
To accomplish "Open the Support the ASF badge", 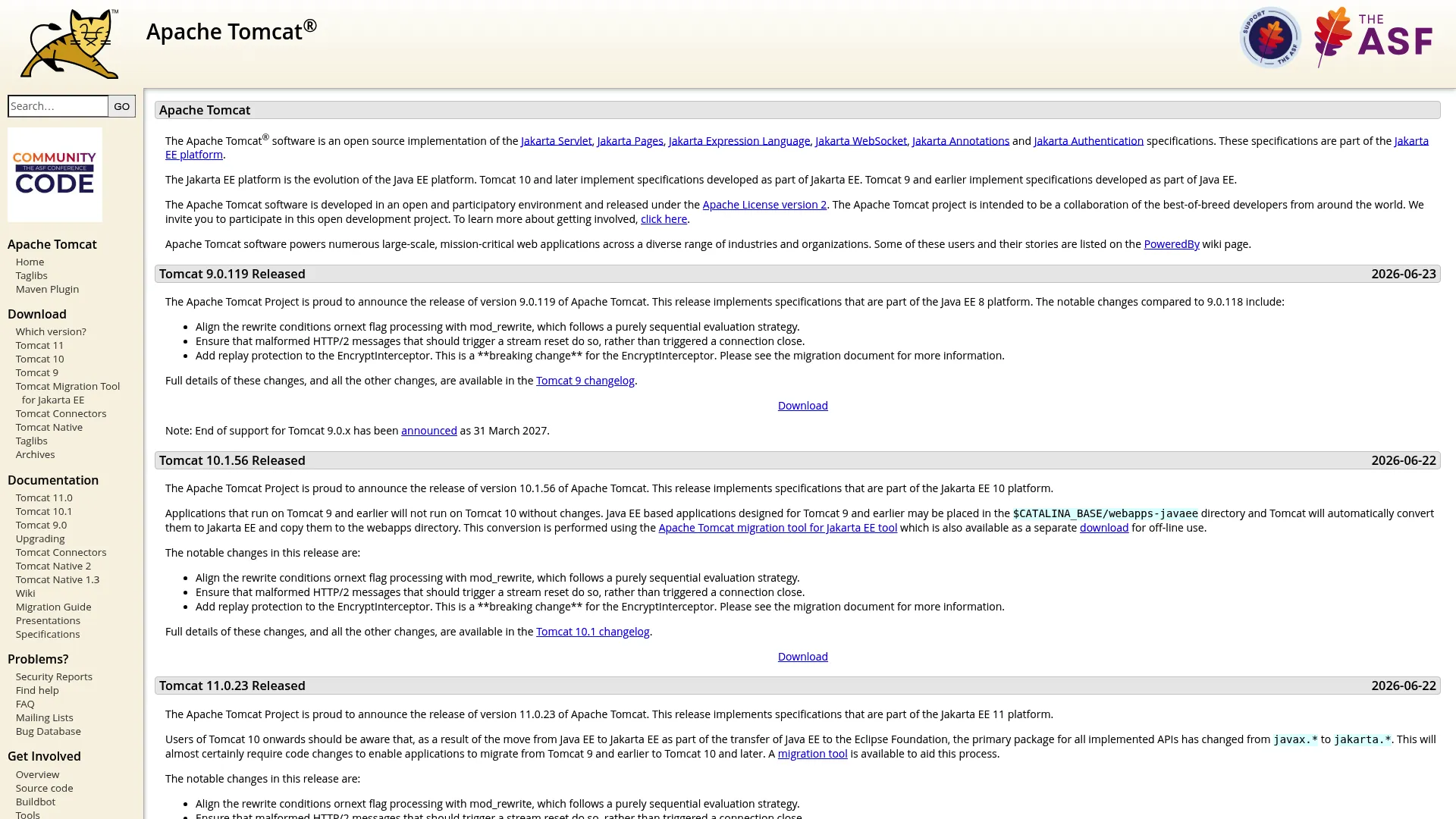I will pos(1269,37).
